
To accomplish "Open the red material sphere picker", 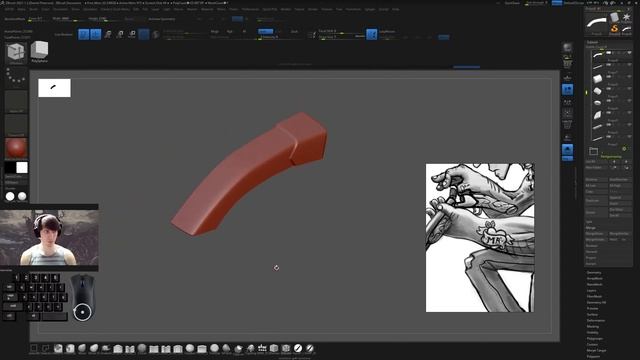I will (16, 148).
